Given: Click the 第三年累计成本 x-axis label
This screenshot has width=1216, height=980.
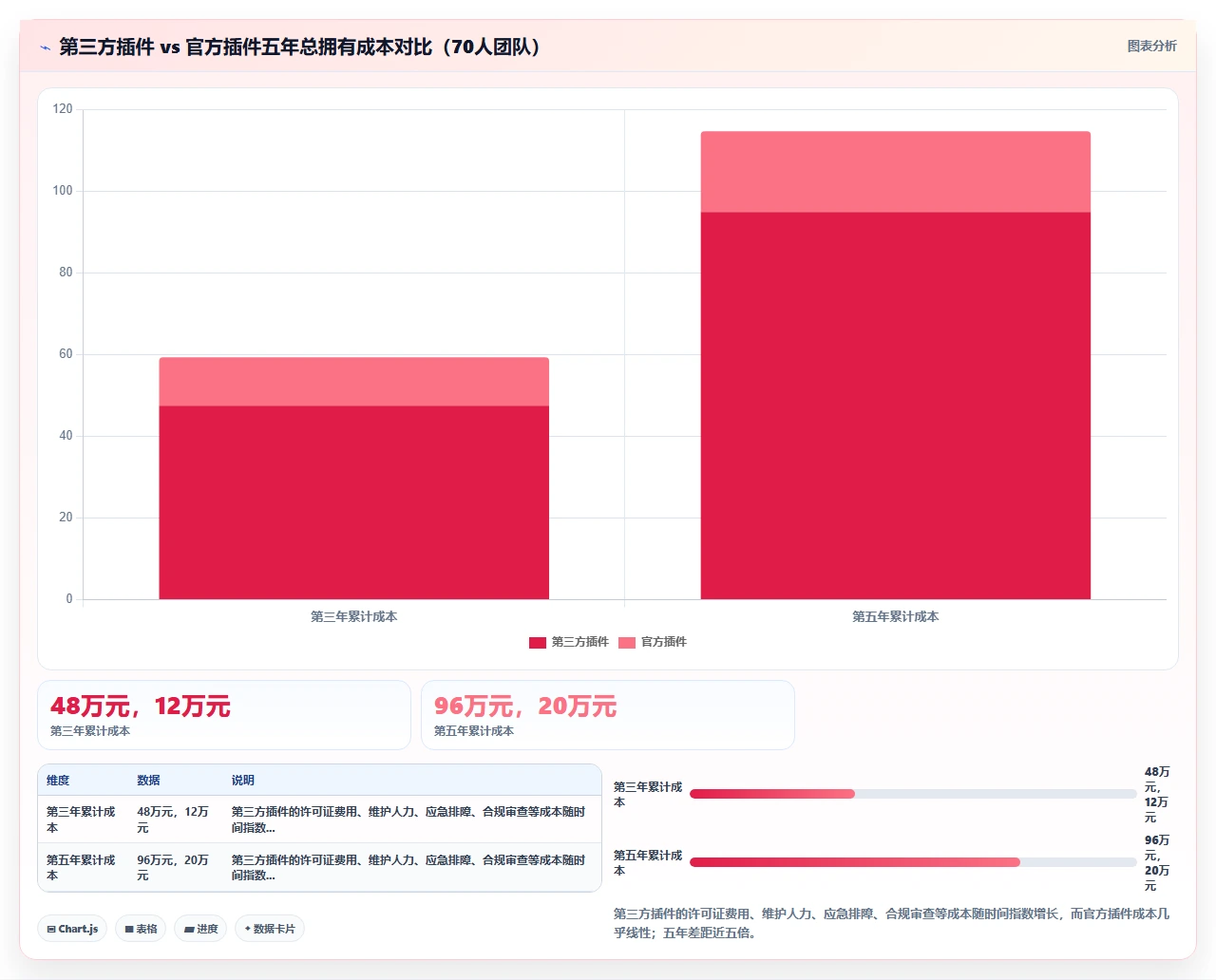Looking at the screenshot, I should pyautogui.click(x=353, y=617).
